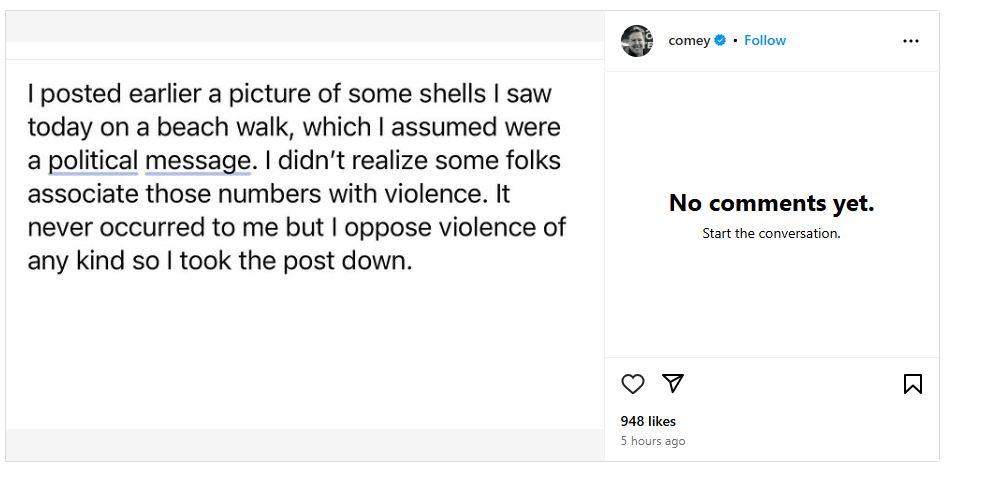Image resolution: width=996 pixels, height=499 pixels.
Task: Click the underlined word "message"
Action: click(x=197, y=161)
